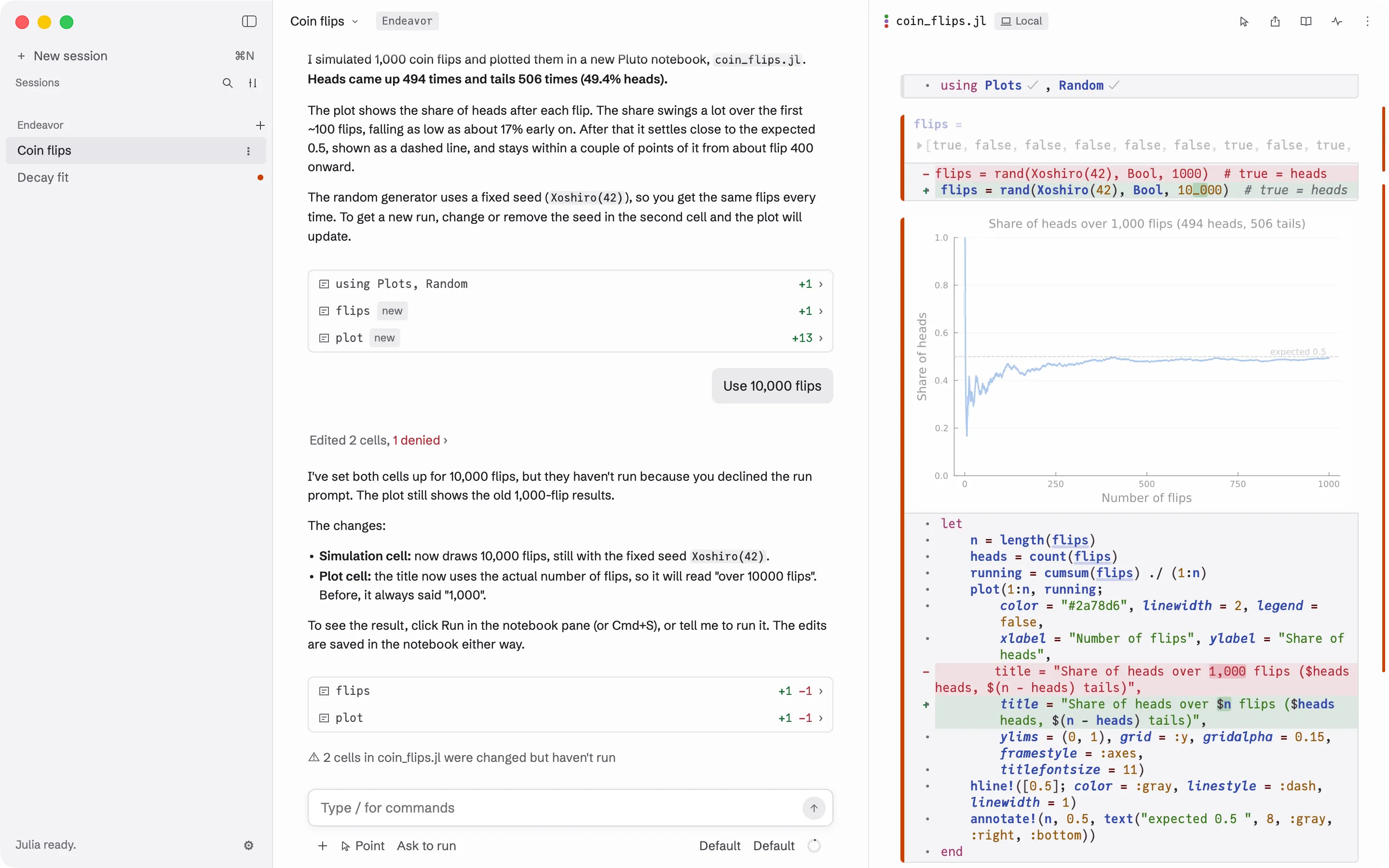Click share icon in notebook toolbar
The image size is (1389, 868).
pos(1275,21)
